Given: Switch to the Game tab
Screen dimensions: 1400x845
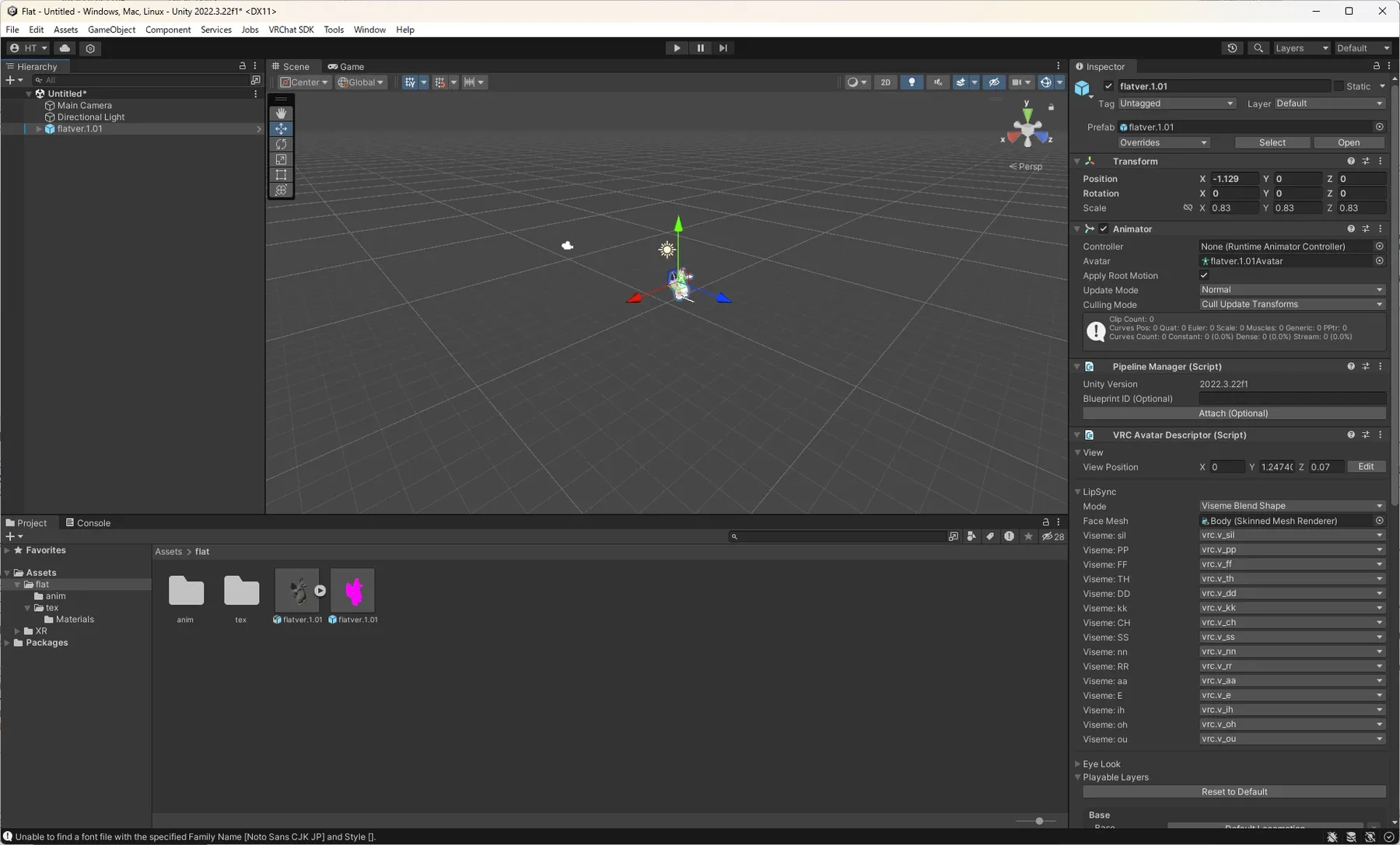Looking at the screenshot, I should (346, 67).
